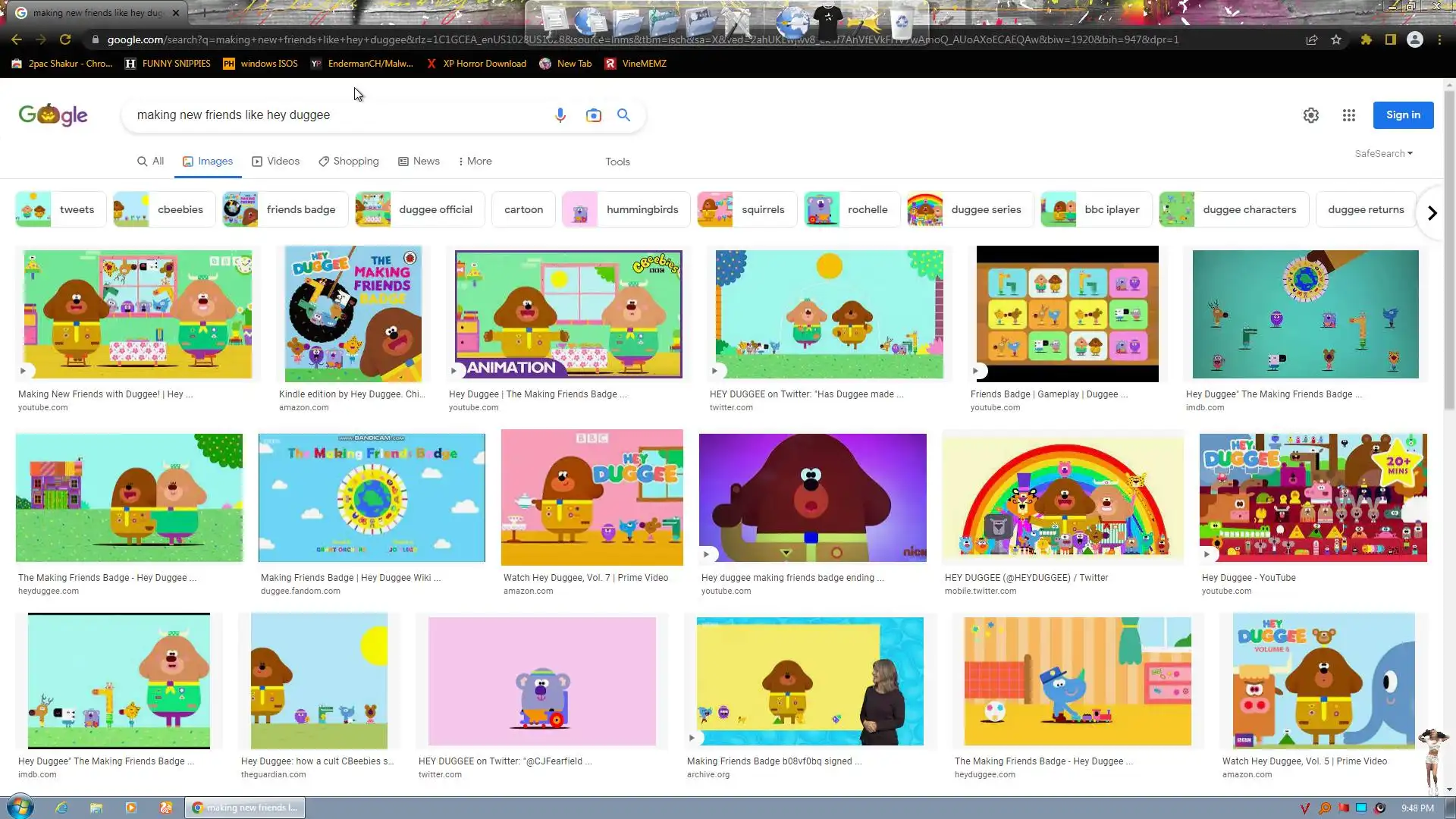Click the voice search microphone icon

pos(560,115)
